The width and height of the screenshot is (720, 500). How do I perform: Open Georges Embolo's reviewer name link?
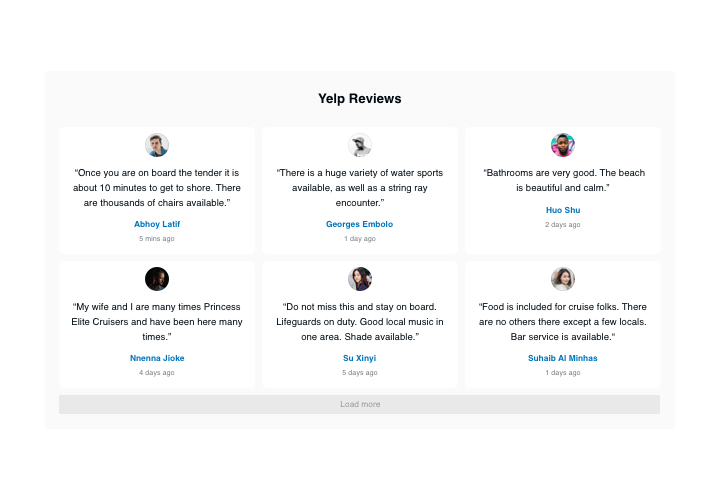point(360,224)
